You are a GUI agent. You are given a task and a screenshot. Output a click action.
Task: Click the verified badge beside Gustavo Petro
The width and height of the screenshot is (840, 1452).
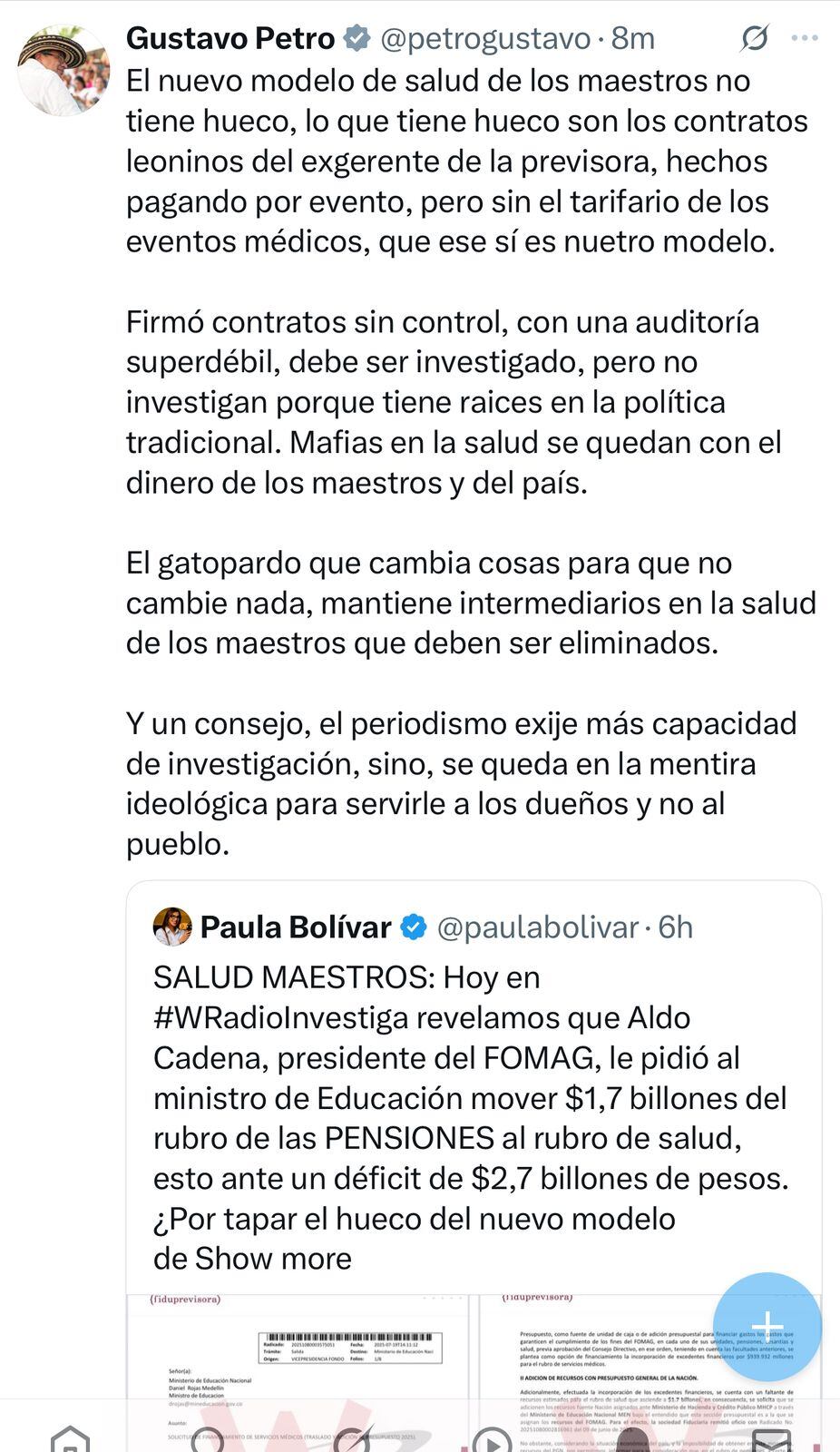pos(357,38)
